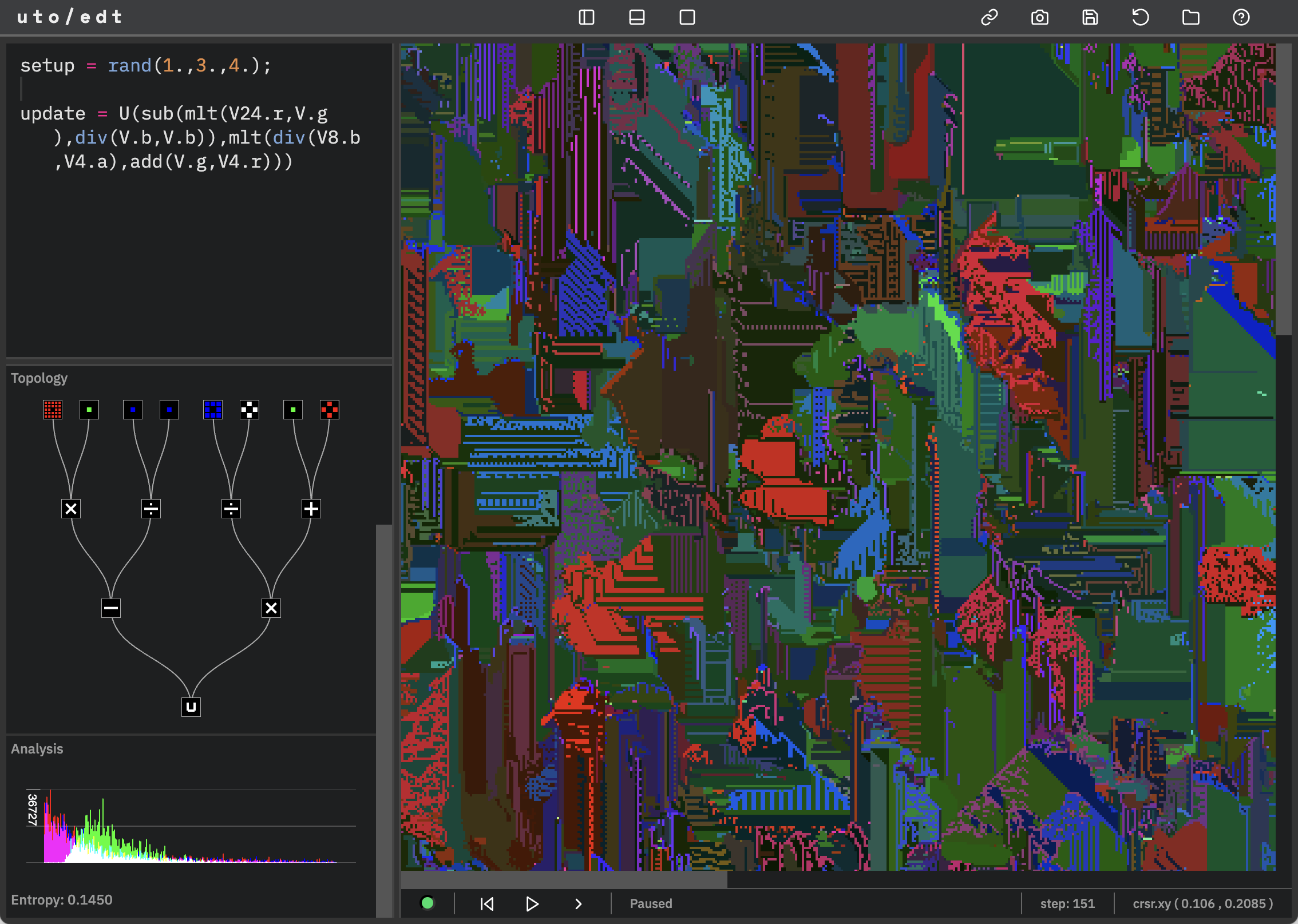Switch to bottom panel layout
This screenshot has height=924, width=1298.
click(636, 17)
